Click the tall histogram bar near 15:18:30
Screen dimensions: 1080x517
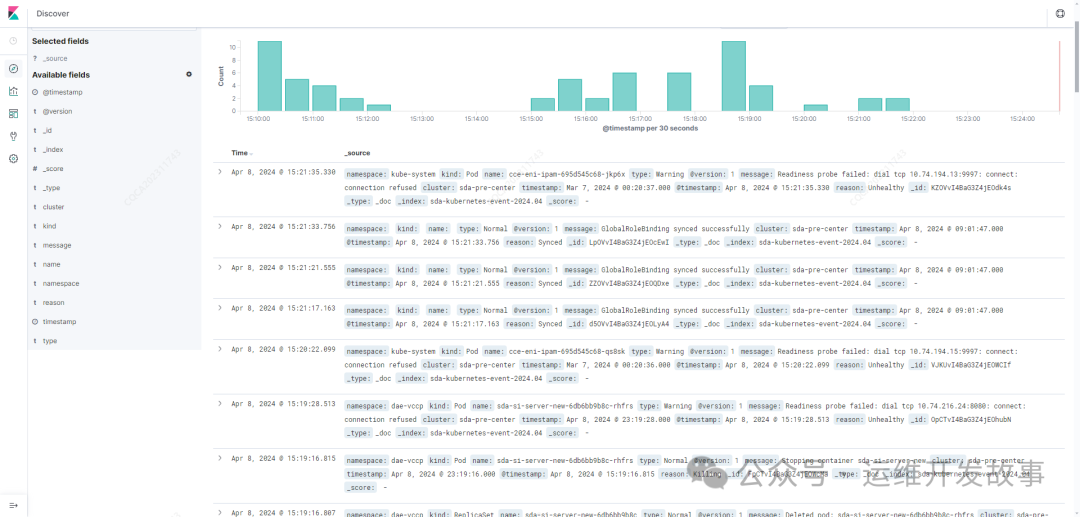click(x=734, y=76)
